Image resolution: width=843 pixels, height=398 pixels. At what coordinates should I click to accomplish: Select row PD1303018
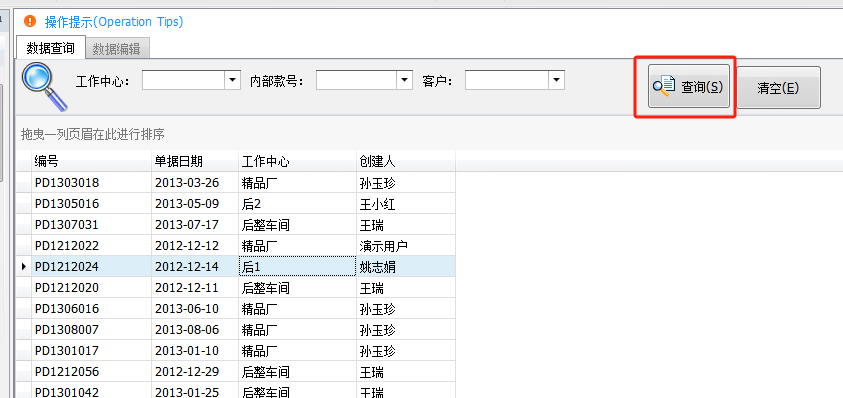pos(235,183)
